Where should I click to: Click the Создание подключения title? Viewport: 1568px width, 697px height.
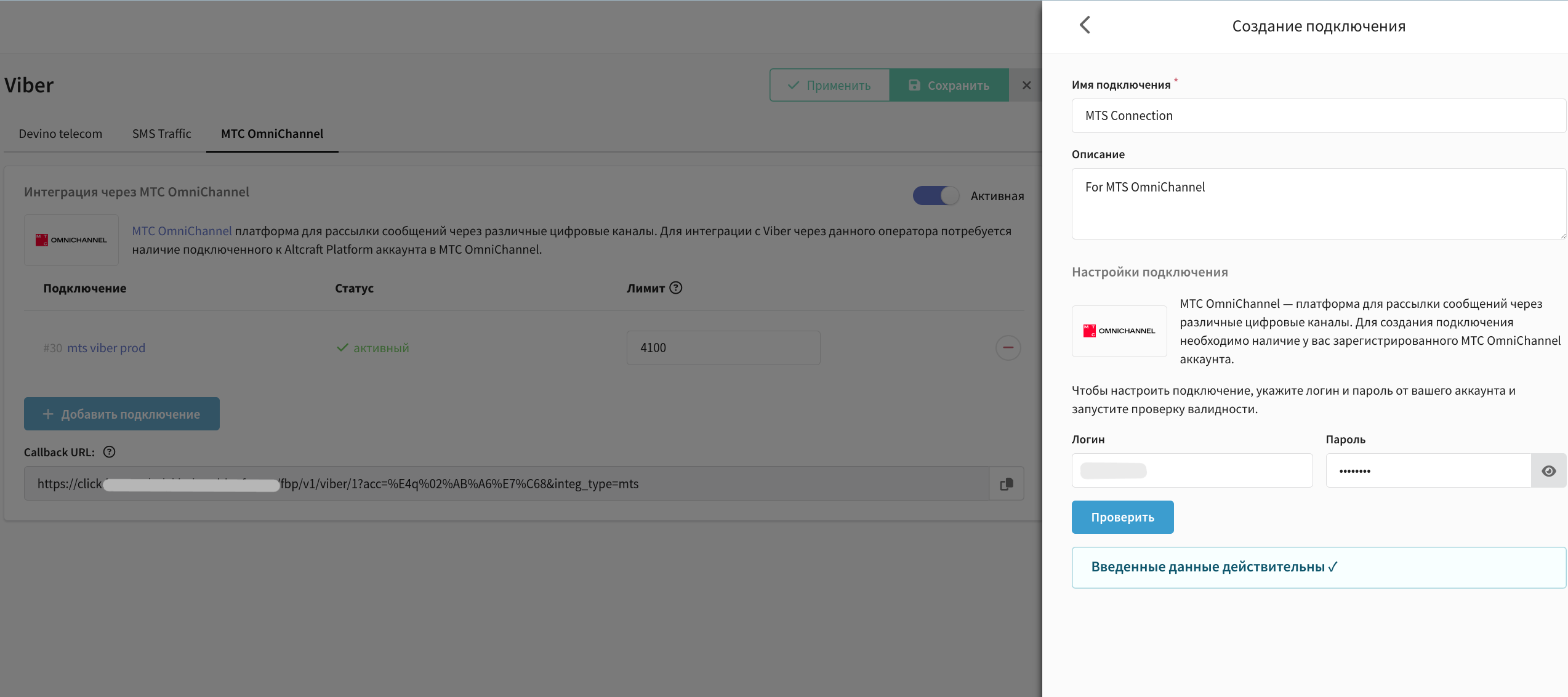(1319, 26)
